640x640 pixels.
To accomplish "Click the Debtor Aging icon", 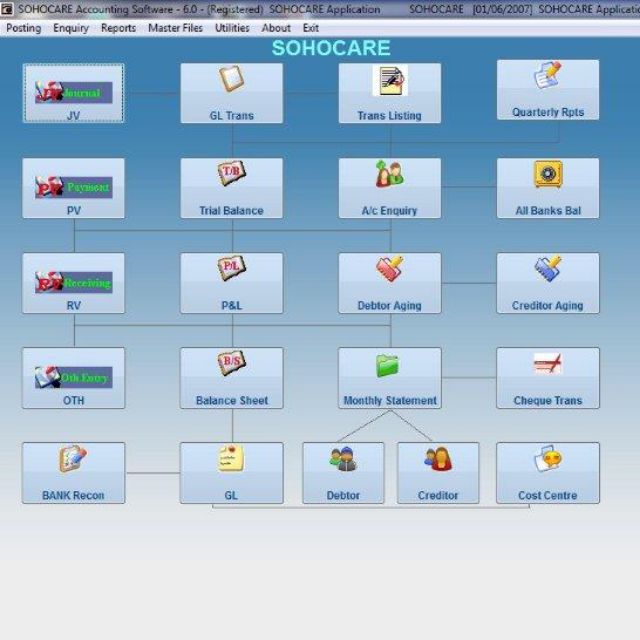I will pyautogui.click(x=389, y=270).
